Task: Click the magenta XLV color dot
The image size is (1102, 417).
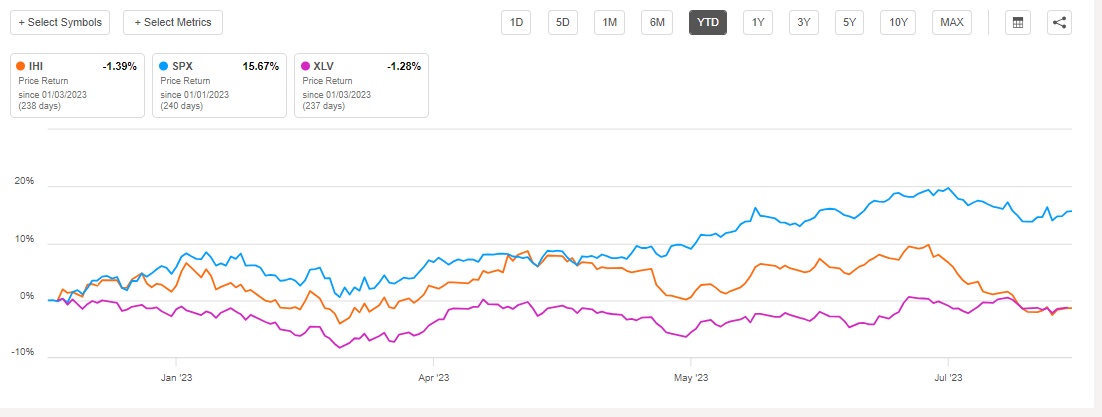Action: pyautogui.click(x=306, y=66)
